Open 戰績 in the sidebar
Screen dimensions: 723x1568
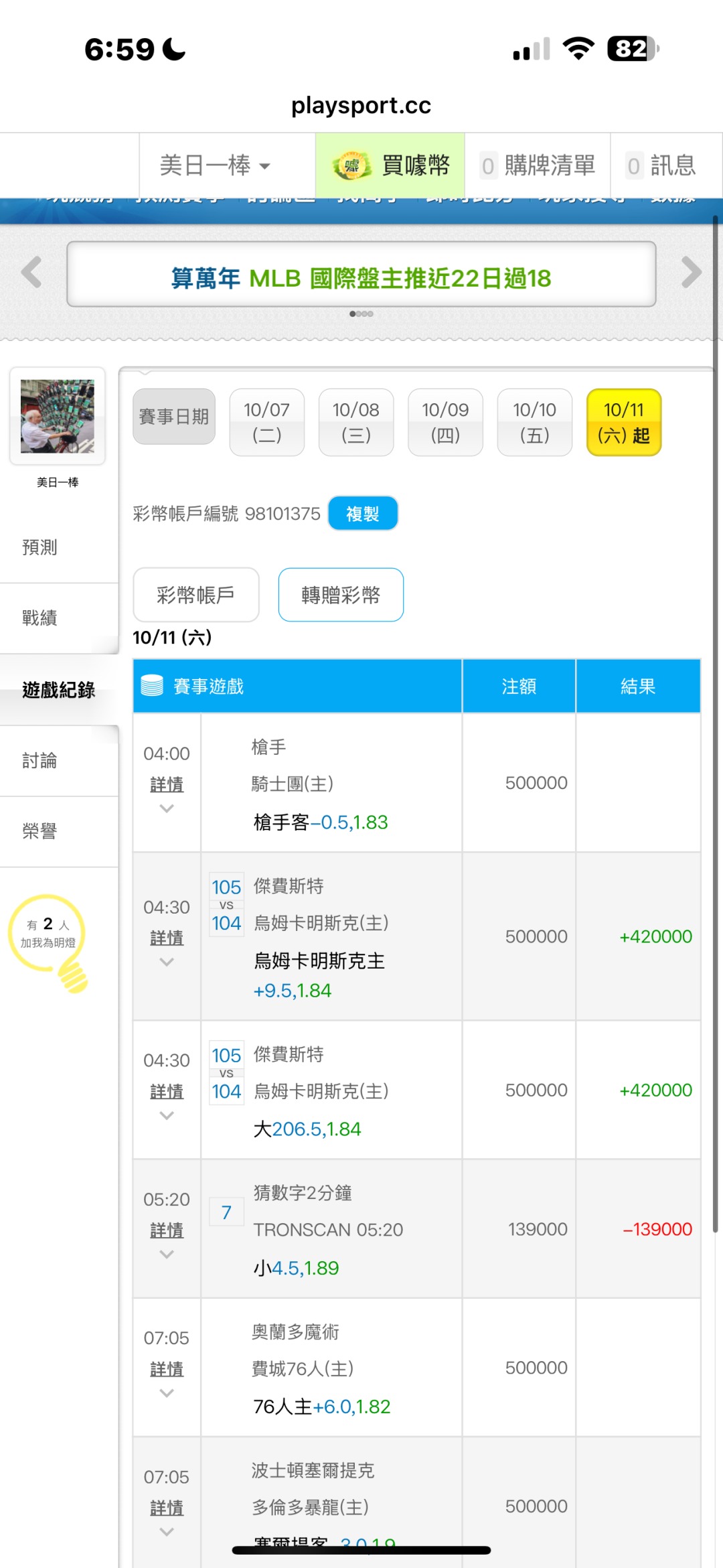40,618
